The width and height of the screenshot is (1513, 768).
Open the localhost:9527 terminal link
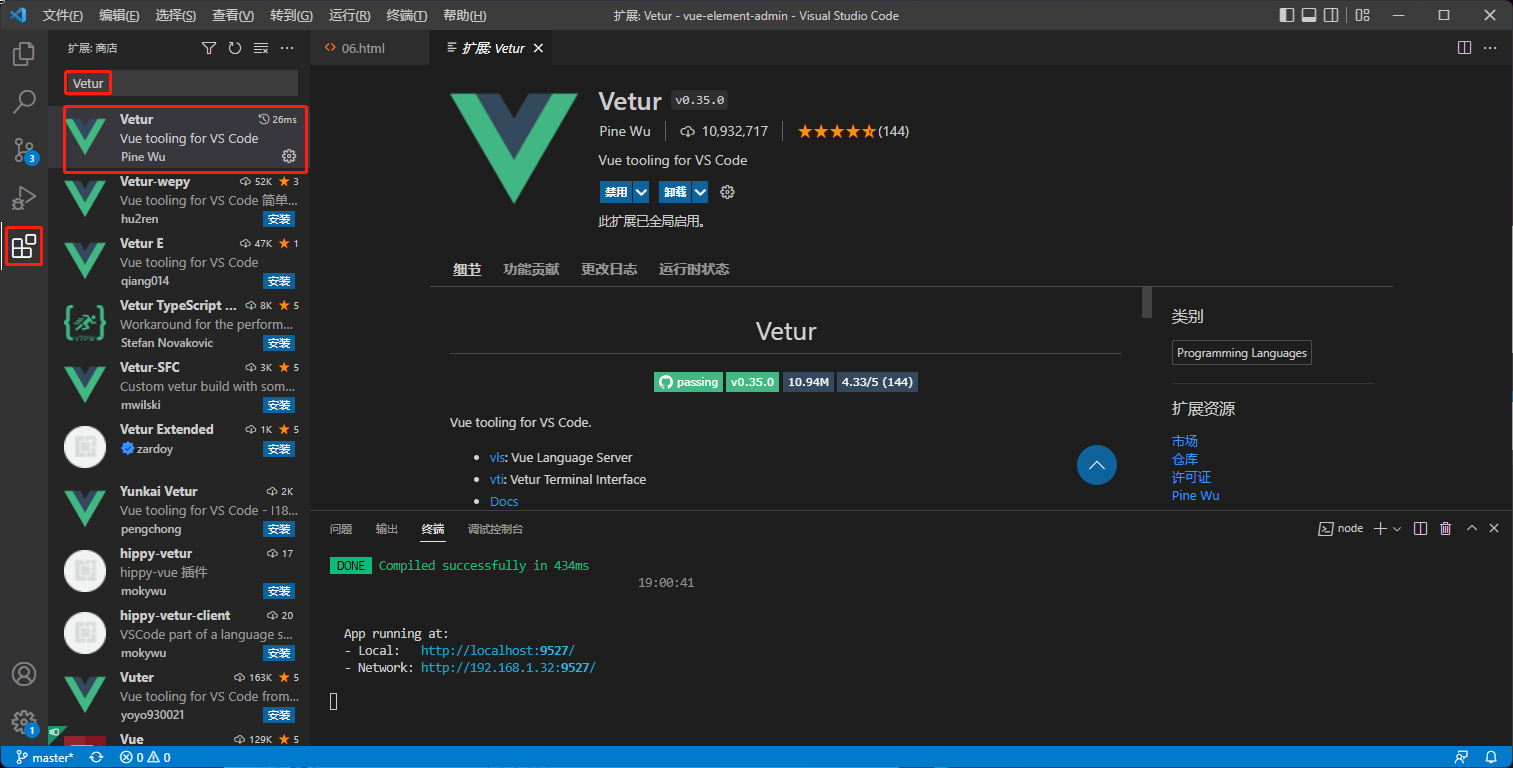pos(498,650)
